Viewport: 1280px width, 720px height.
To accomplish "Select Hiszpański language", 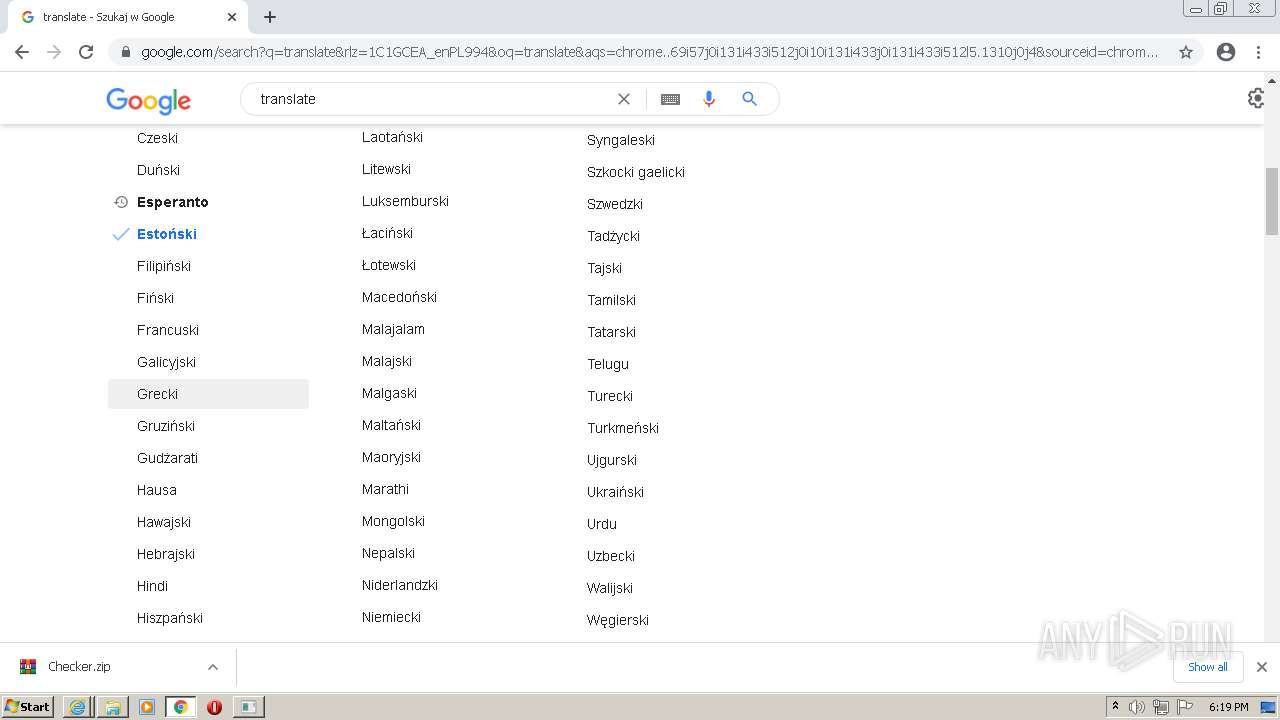I will (170, 618).
